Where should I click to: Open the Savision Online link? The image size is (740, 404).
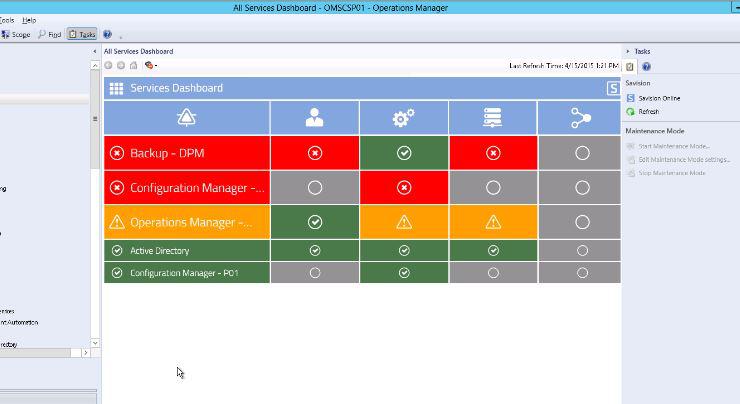pos(659,98)
